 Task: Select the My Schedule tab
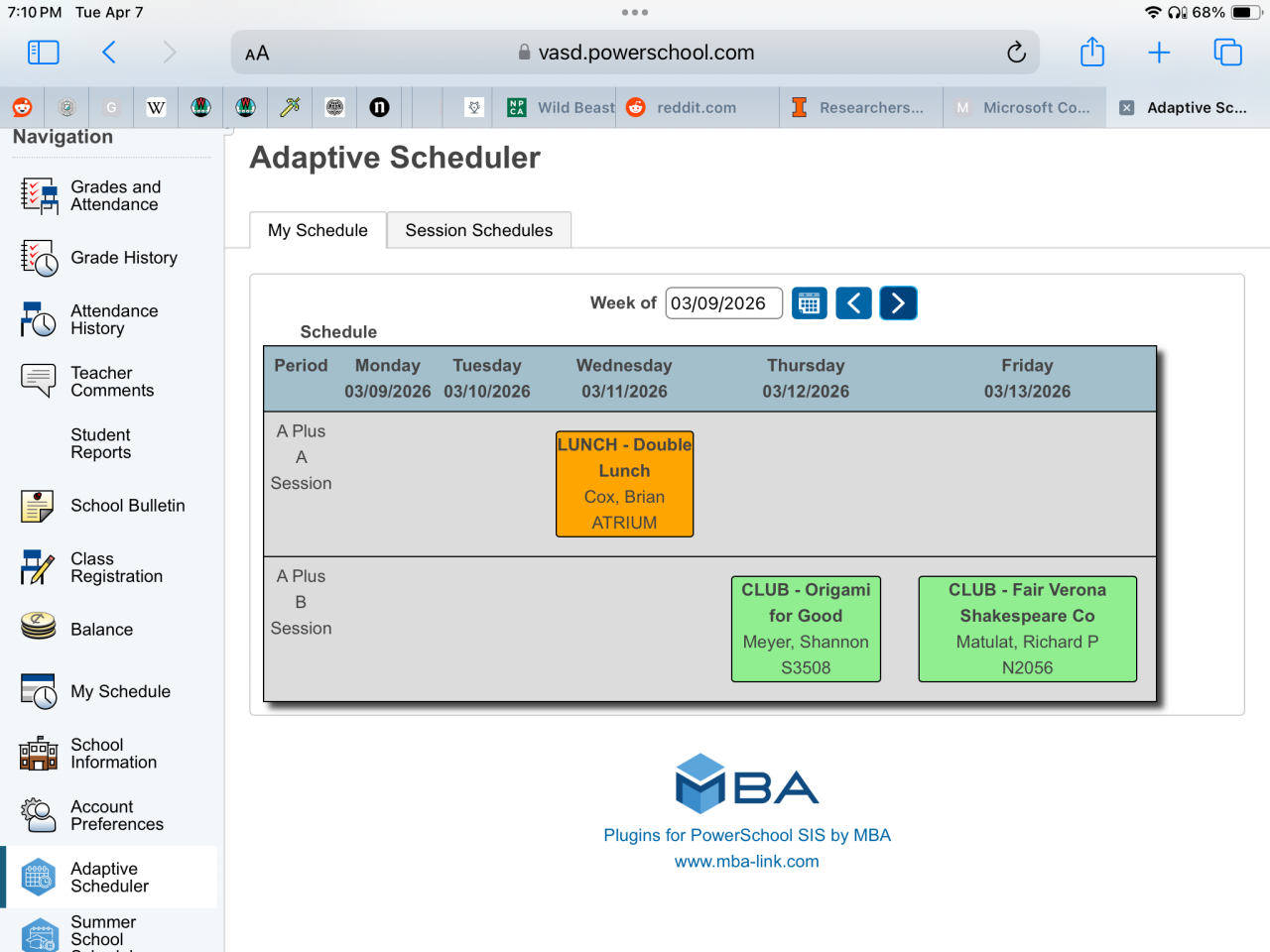[317, 230]
